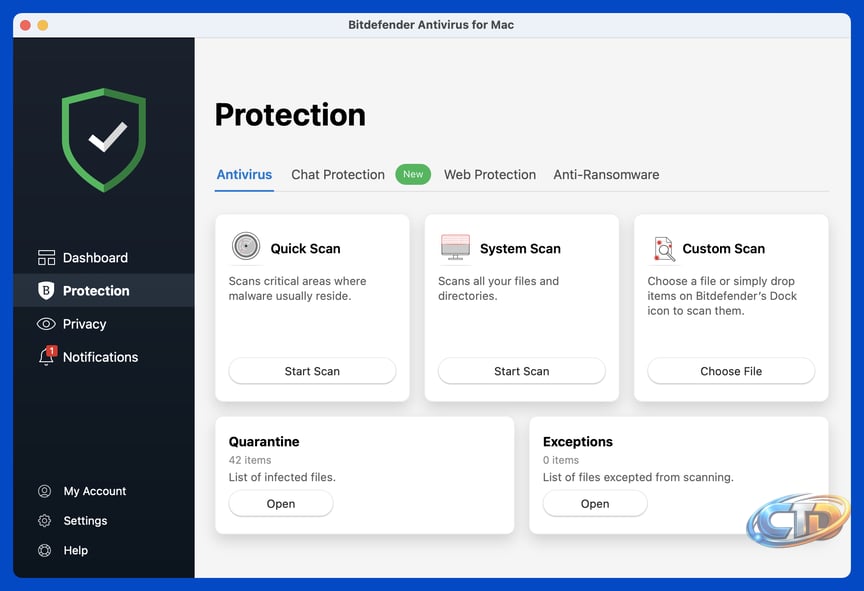Open the Exceptions list
Viewport: 864px width, 591px height.
pyautogui.click(x=595, y=503)
